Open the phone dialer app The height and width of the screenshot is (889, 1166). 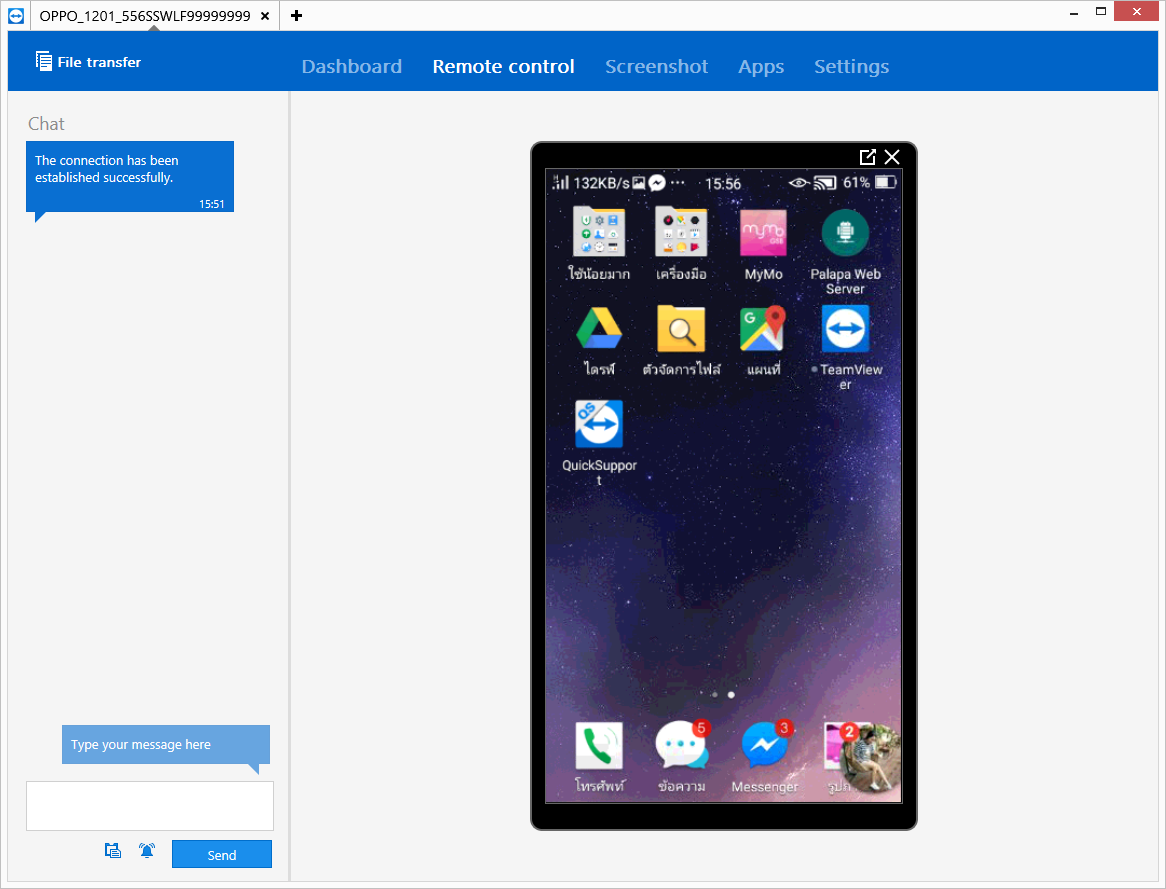[599, 747]
